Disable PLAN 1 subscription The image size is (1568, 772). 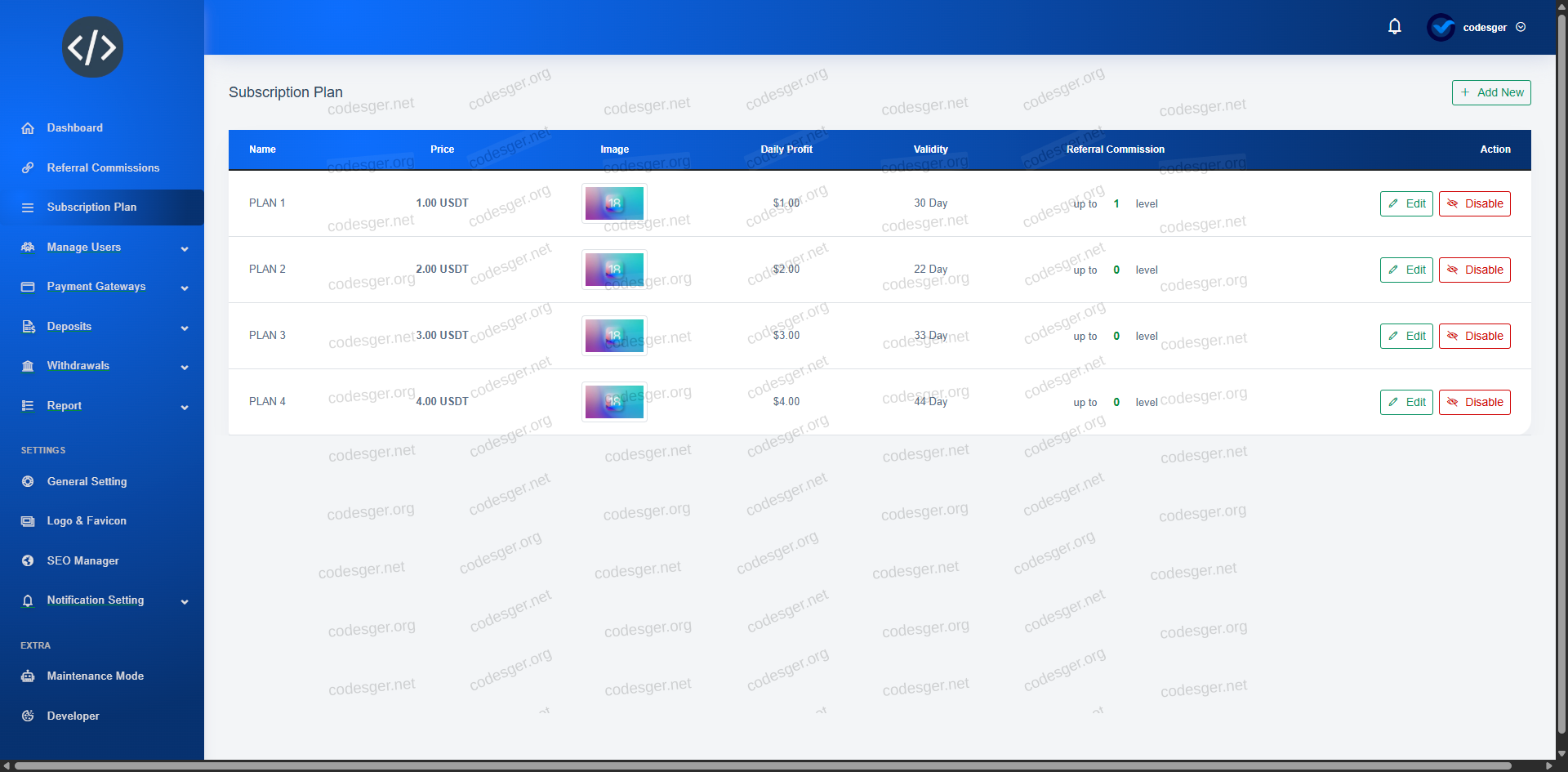(x=1474, y=203)
